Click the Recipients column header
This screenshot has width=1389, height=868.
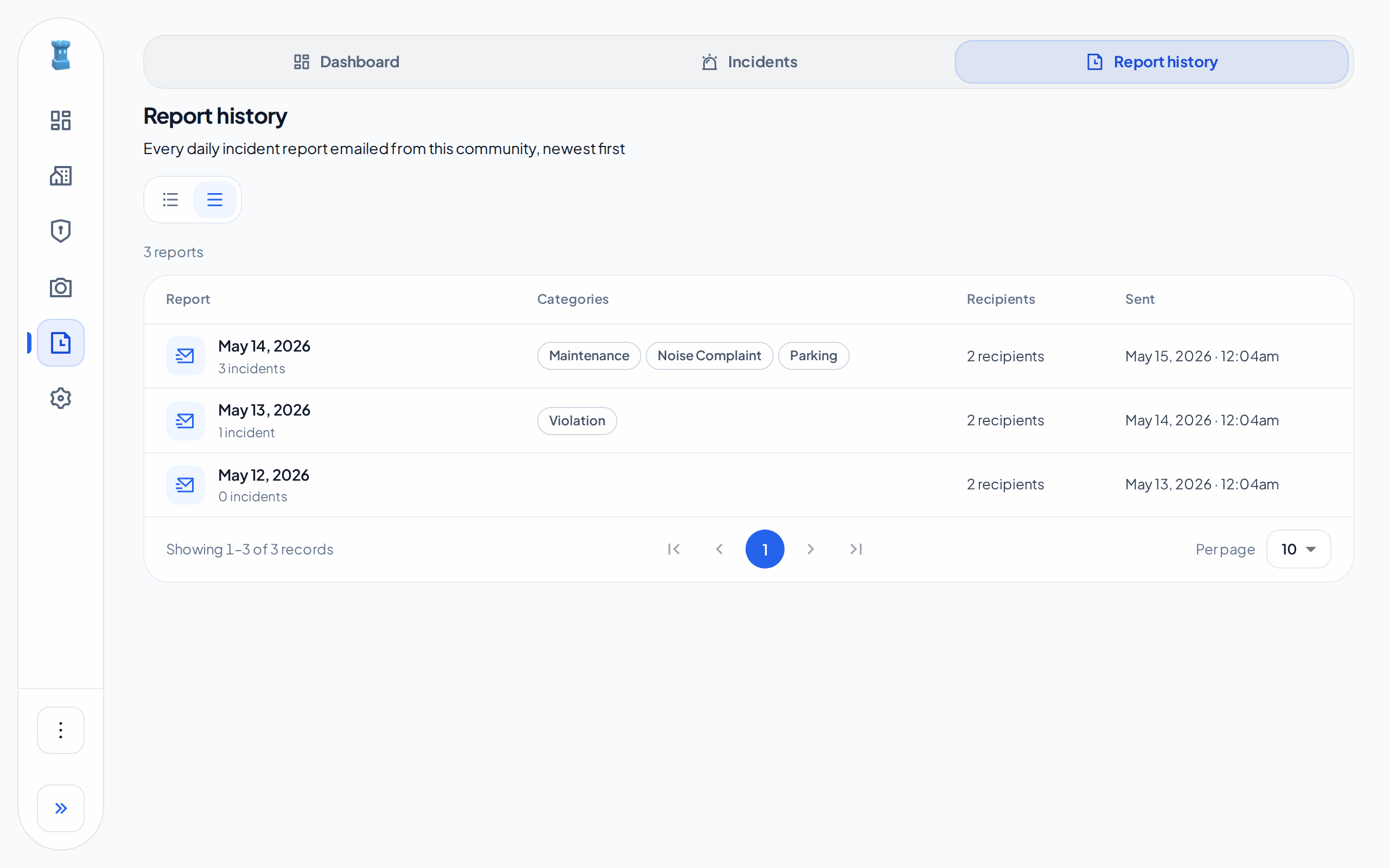[x=1001, y=299]
